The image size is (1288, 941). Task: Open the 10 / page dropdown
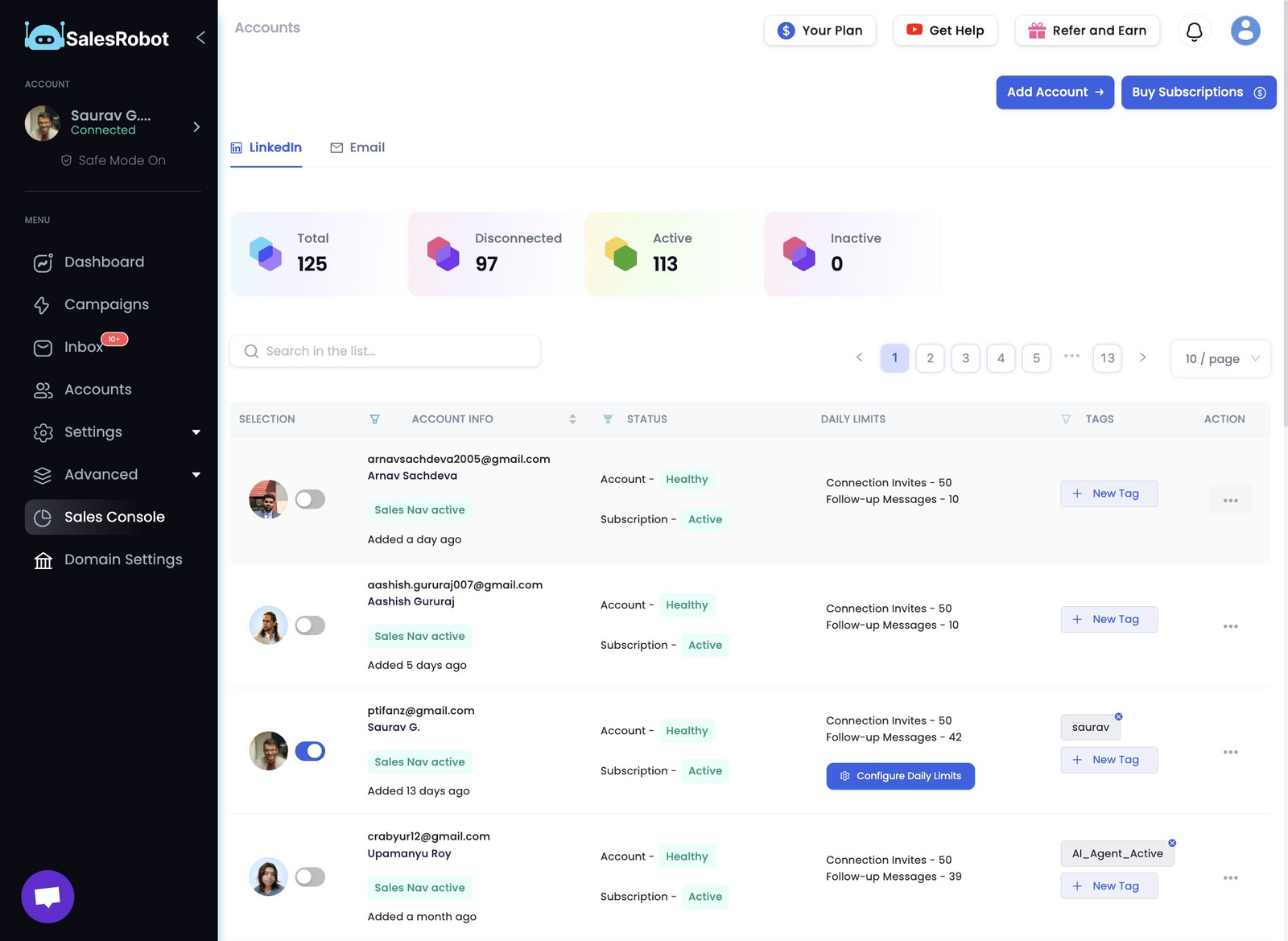[1220, 359]
